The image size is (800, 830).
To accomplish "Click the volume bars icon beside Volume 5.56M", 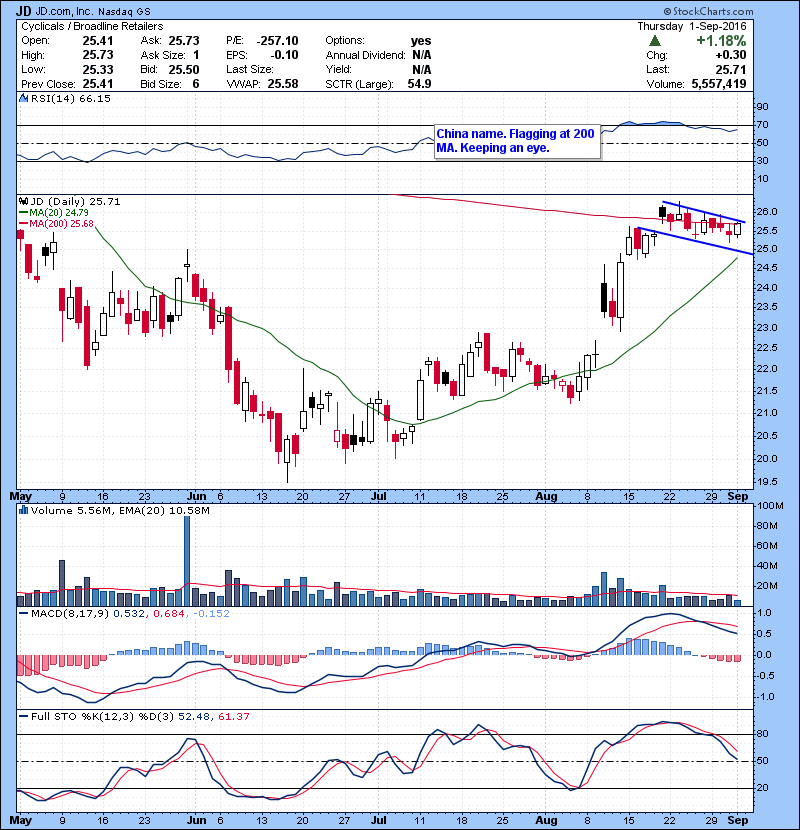I will [x=23, y=510].
